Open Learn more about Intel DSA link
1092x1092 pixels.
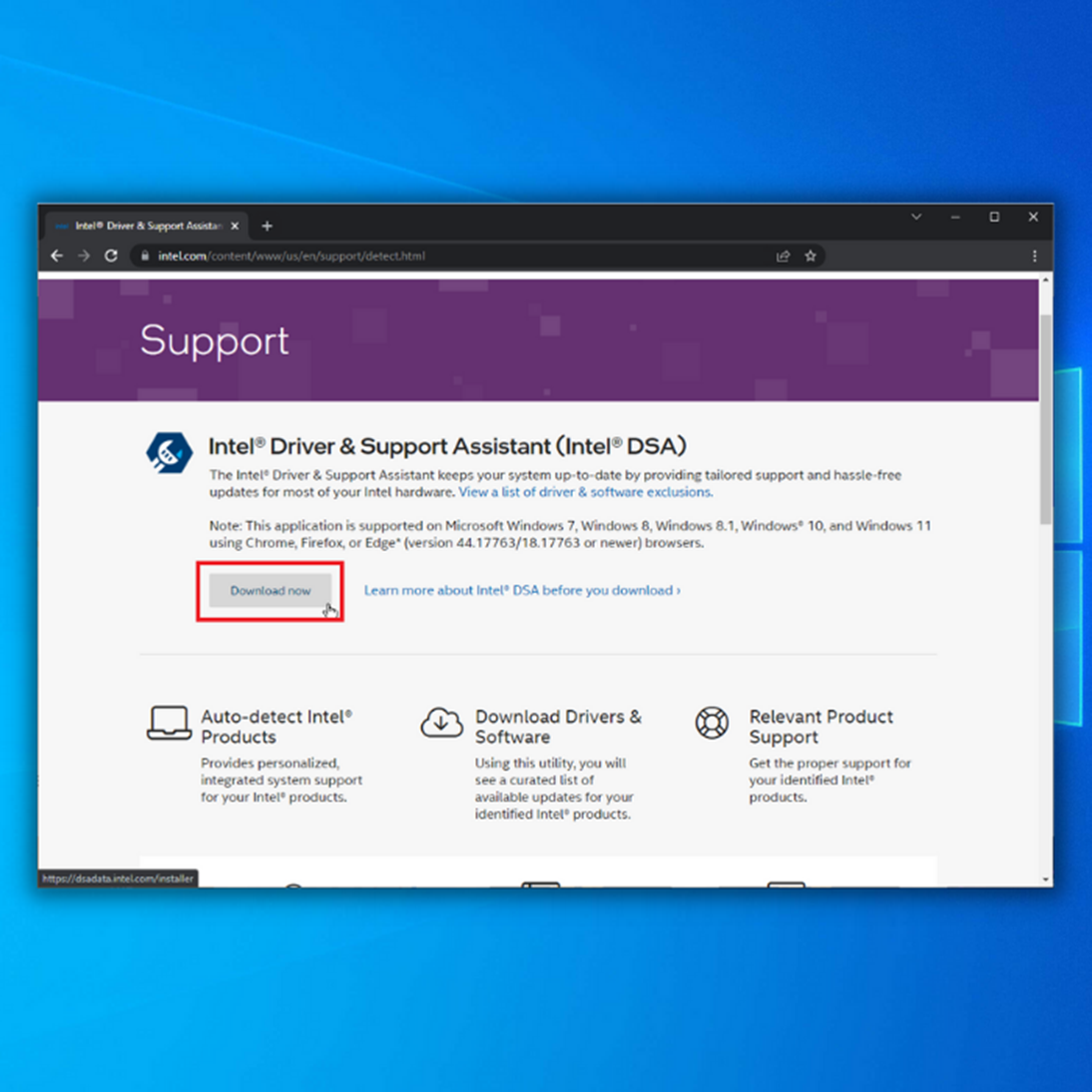[x=521, y=591]
